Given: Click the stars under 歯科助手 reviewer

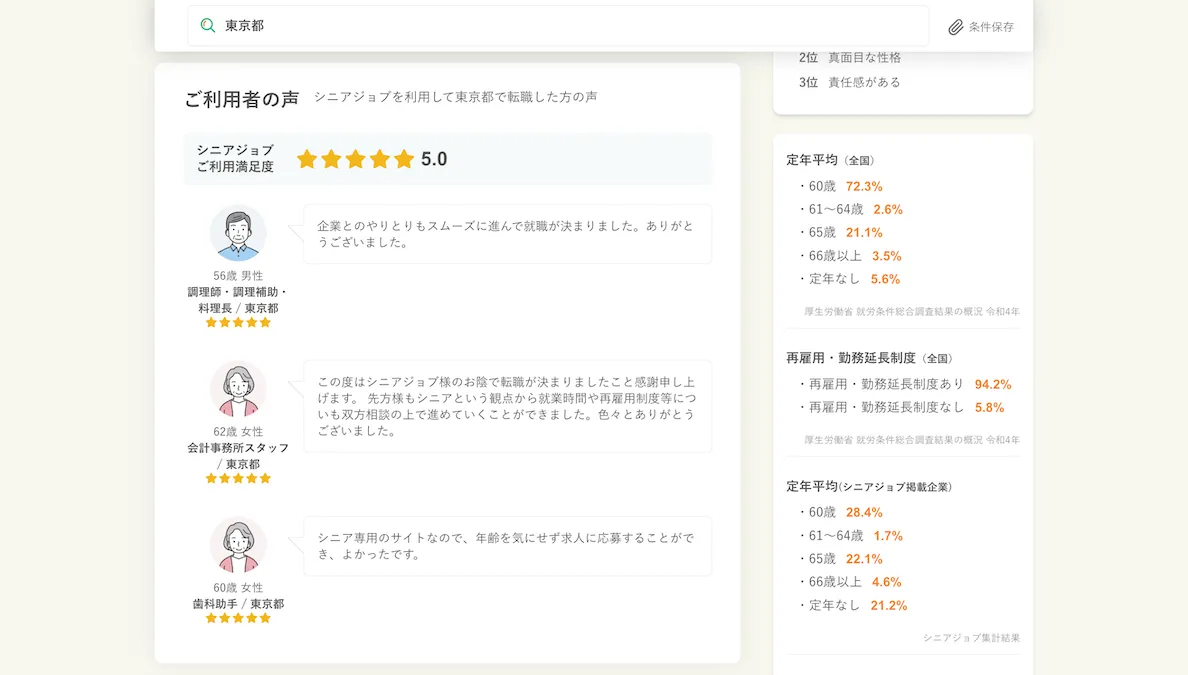Looking at the screenshot, I should [x=238, y=618].
